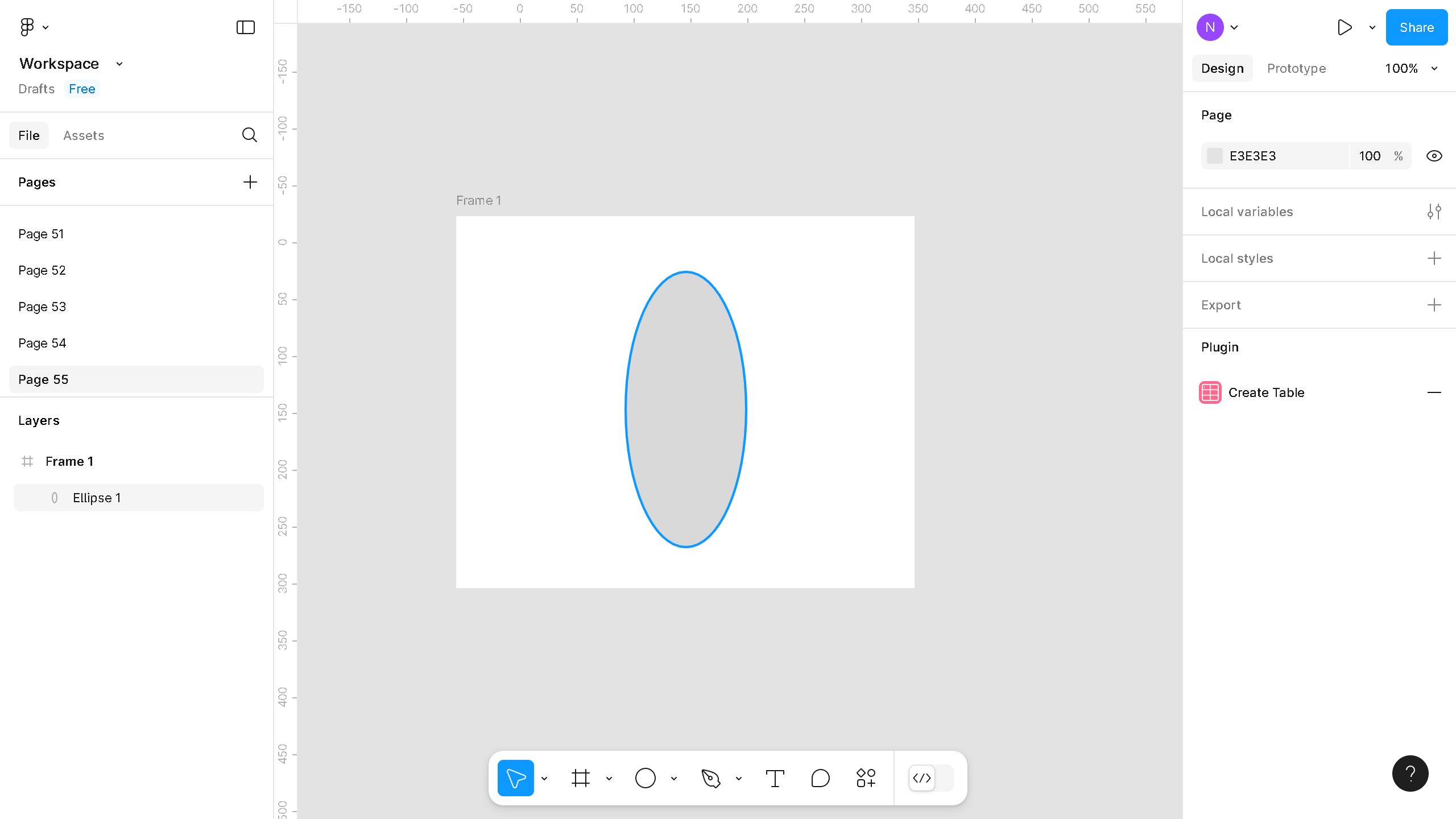
Task: Open the Assets tab
Action: (84, 135)
